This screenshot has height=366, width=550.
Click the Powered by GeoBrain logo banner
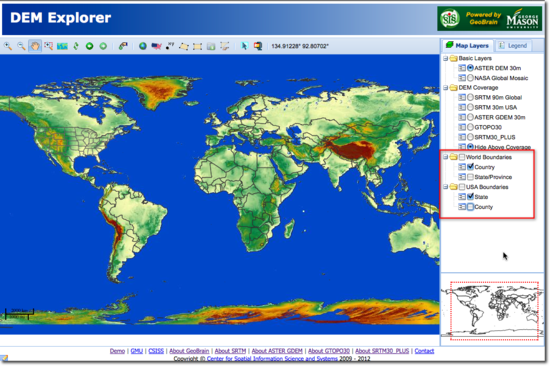(489, 18)
